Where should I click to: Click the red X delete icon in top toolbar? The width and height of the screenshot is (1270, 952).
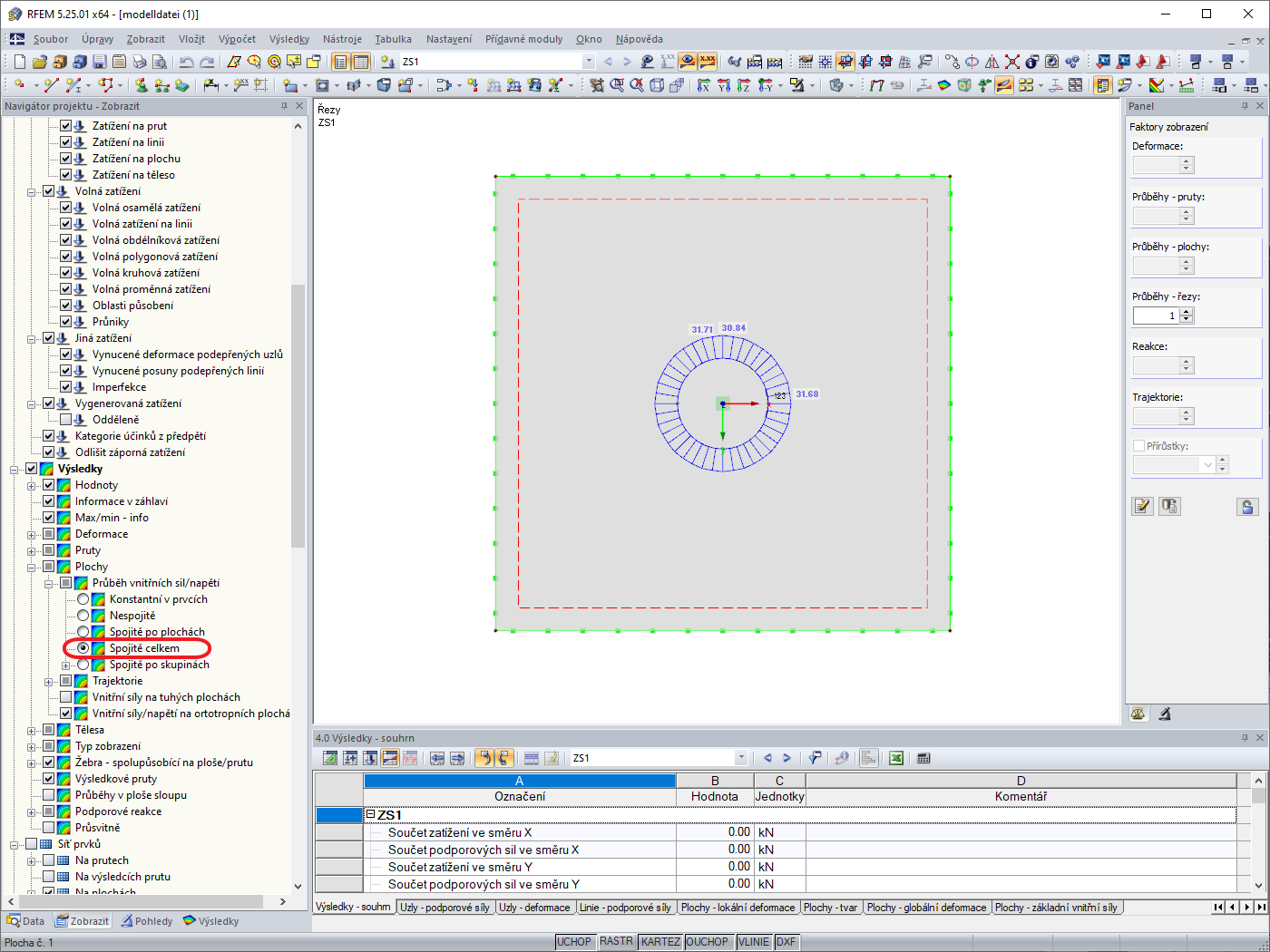point(1011,62)
